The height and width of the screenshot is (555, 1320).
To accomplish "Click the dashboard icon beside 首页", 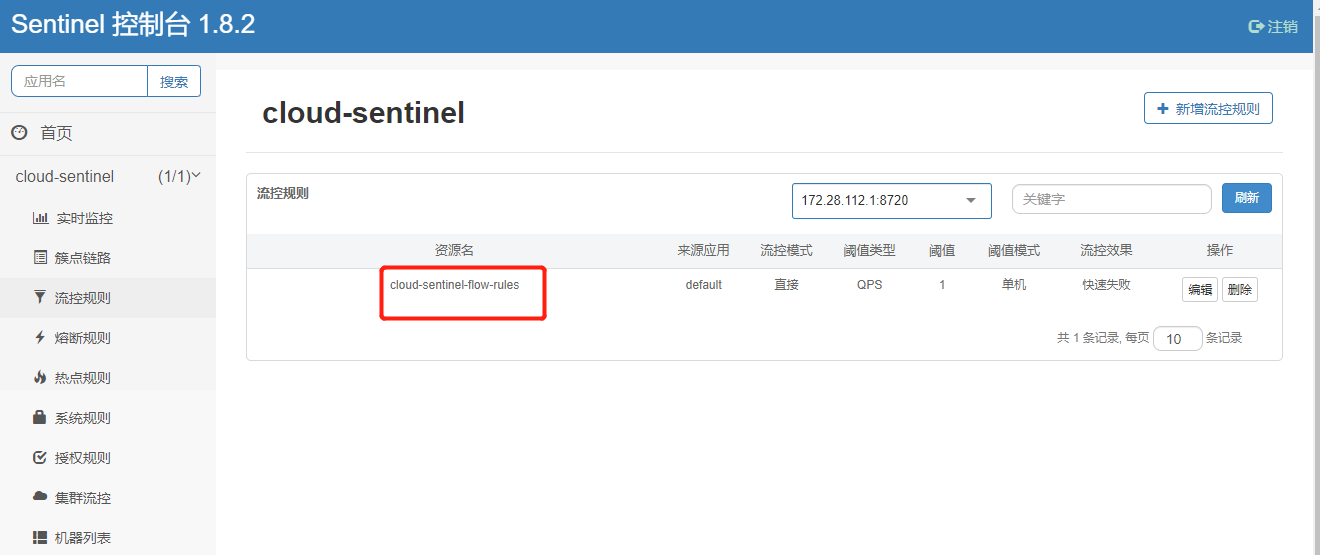I will 19,133.
